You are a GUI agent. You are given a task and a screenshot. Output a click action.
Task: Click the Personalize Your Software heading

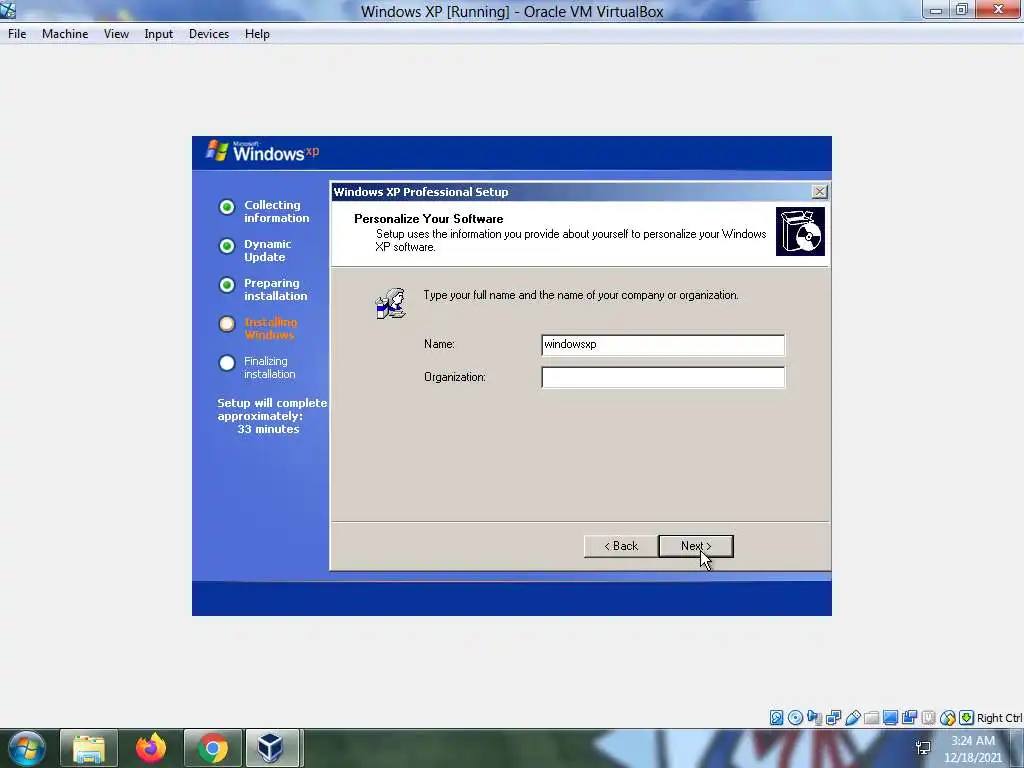click(x=428, y=219)
